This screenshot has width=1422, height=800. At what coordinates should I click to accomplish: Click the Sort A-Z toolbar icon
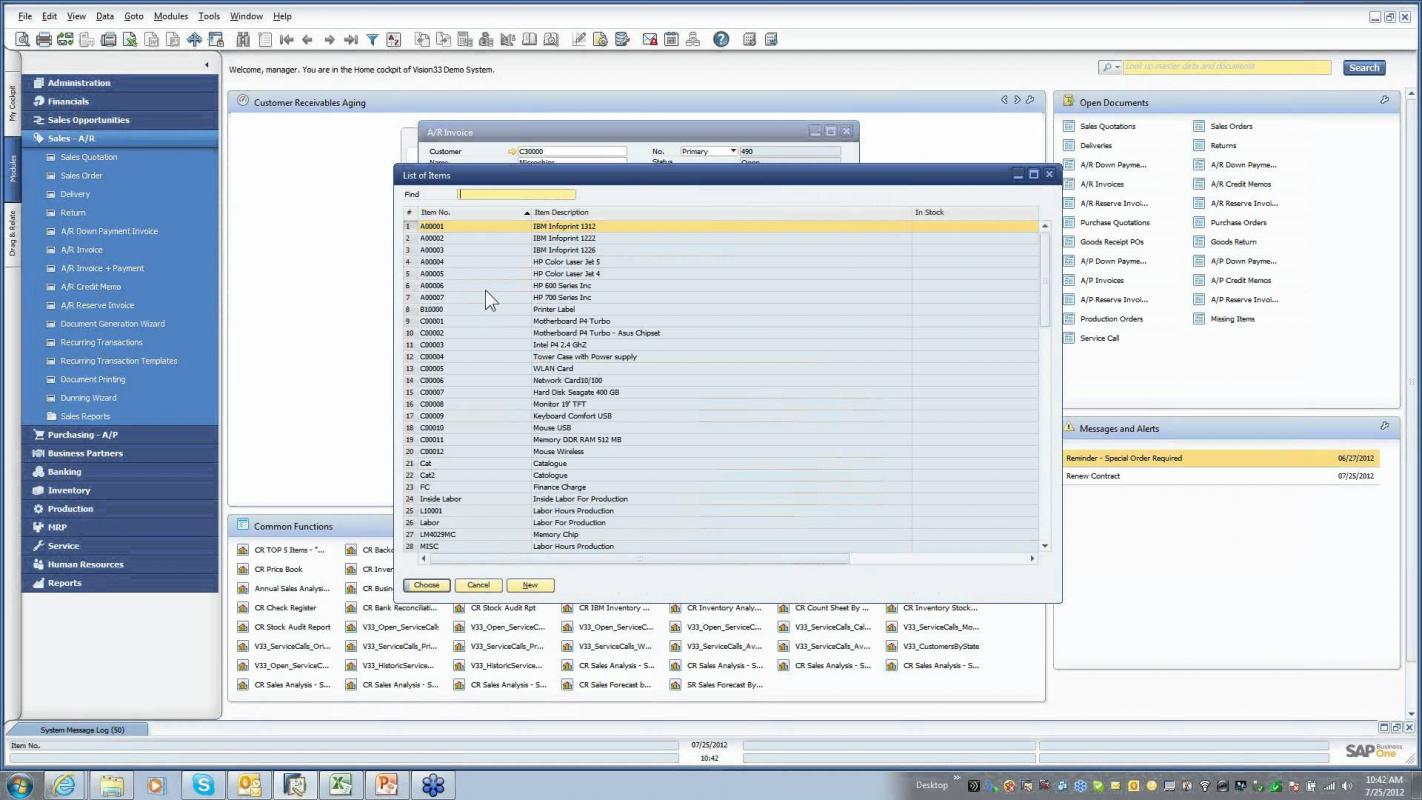(x=393, y=40)
